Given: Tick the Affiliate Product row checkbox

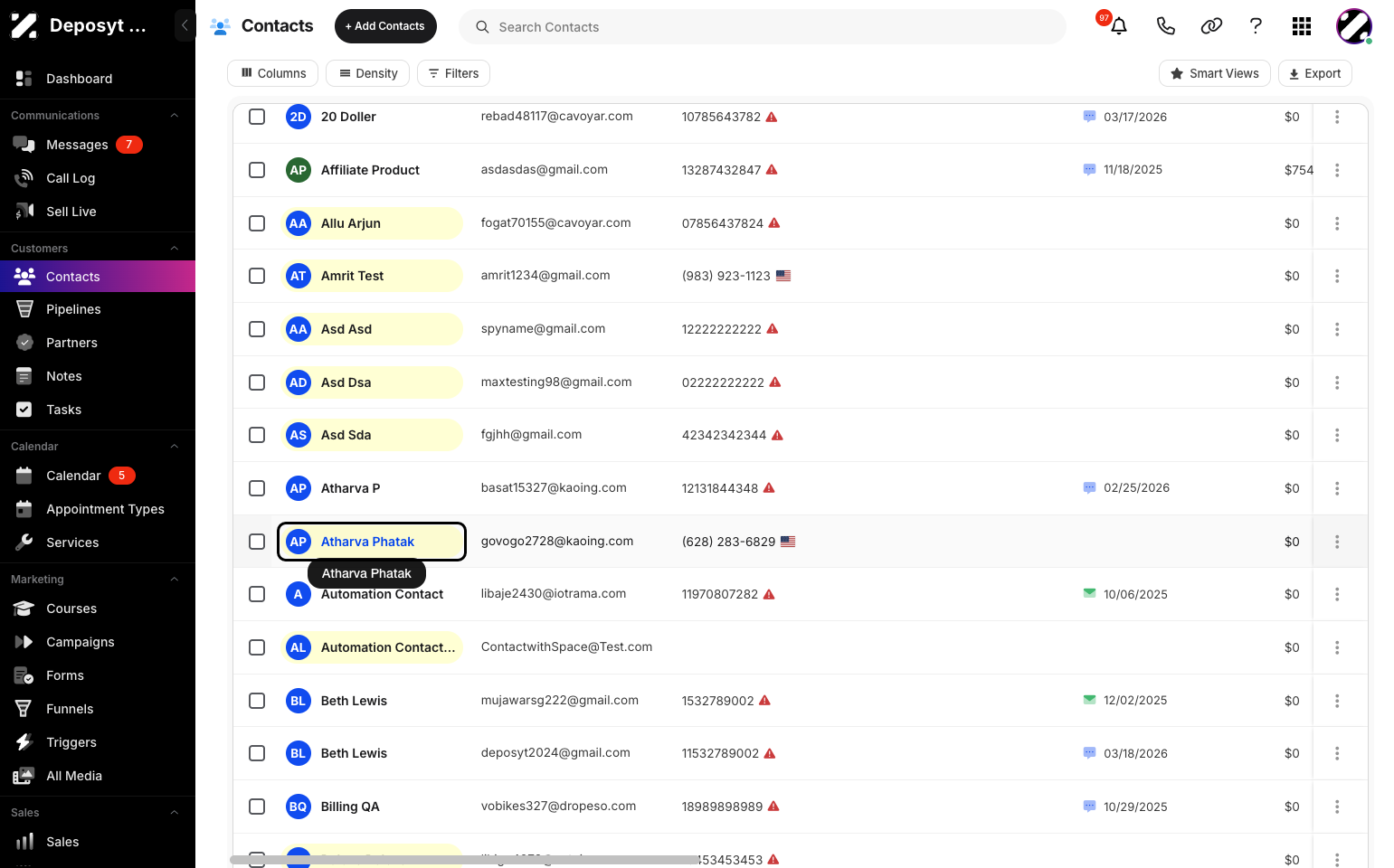Looking at the screenshot, I should tap(257, 170).
